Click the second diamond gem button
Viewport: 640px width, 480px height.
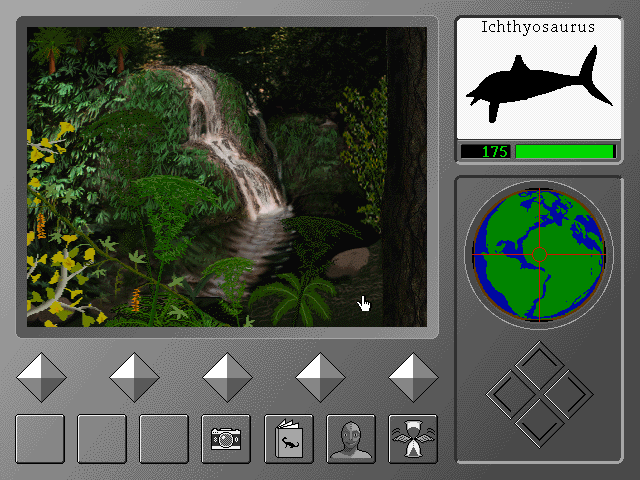(134, 378)
